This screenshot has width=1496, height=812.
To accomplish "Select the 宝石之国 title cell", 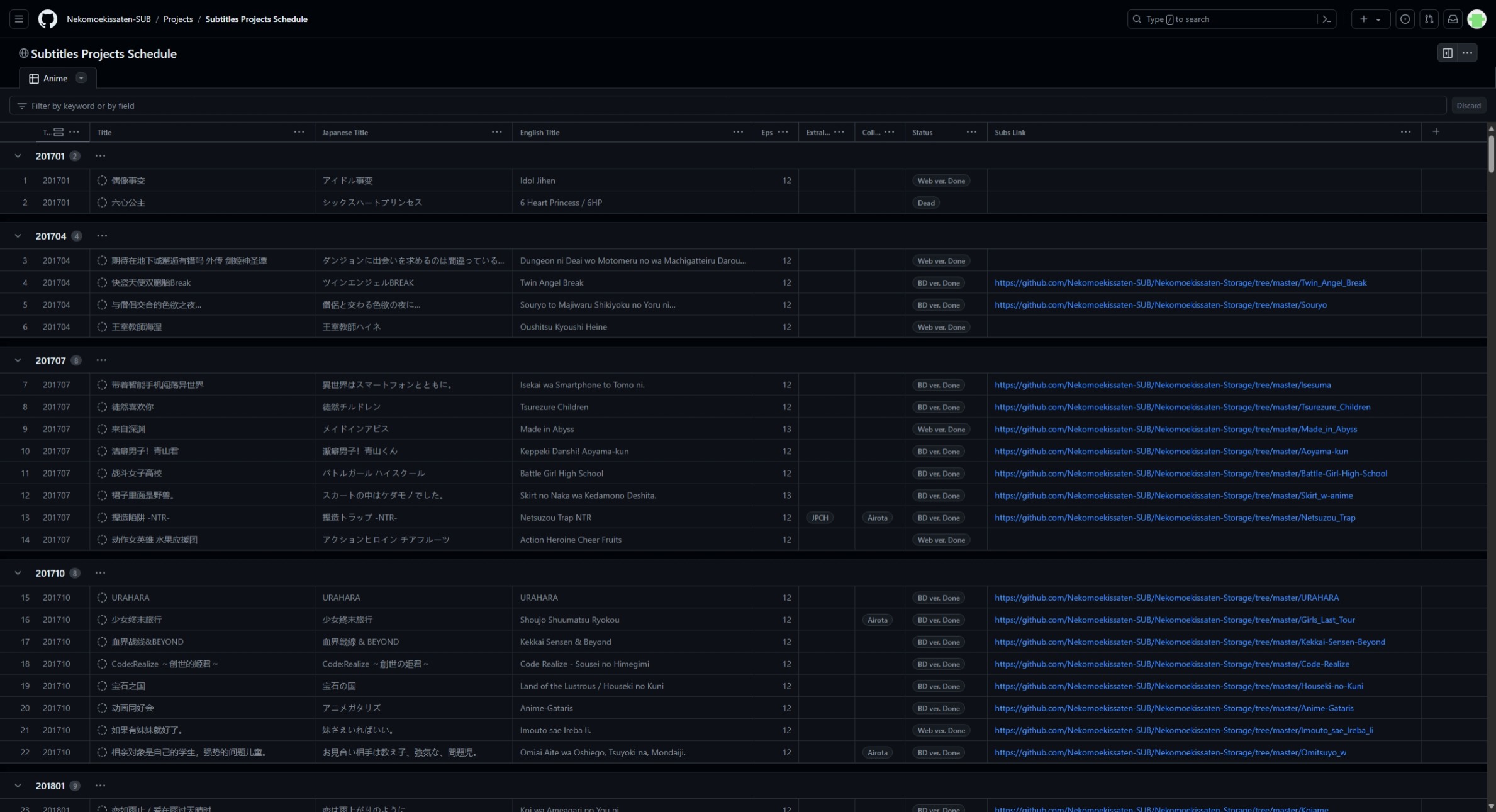I will click(x=202, y=686).
